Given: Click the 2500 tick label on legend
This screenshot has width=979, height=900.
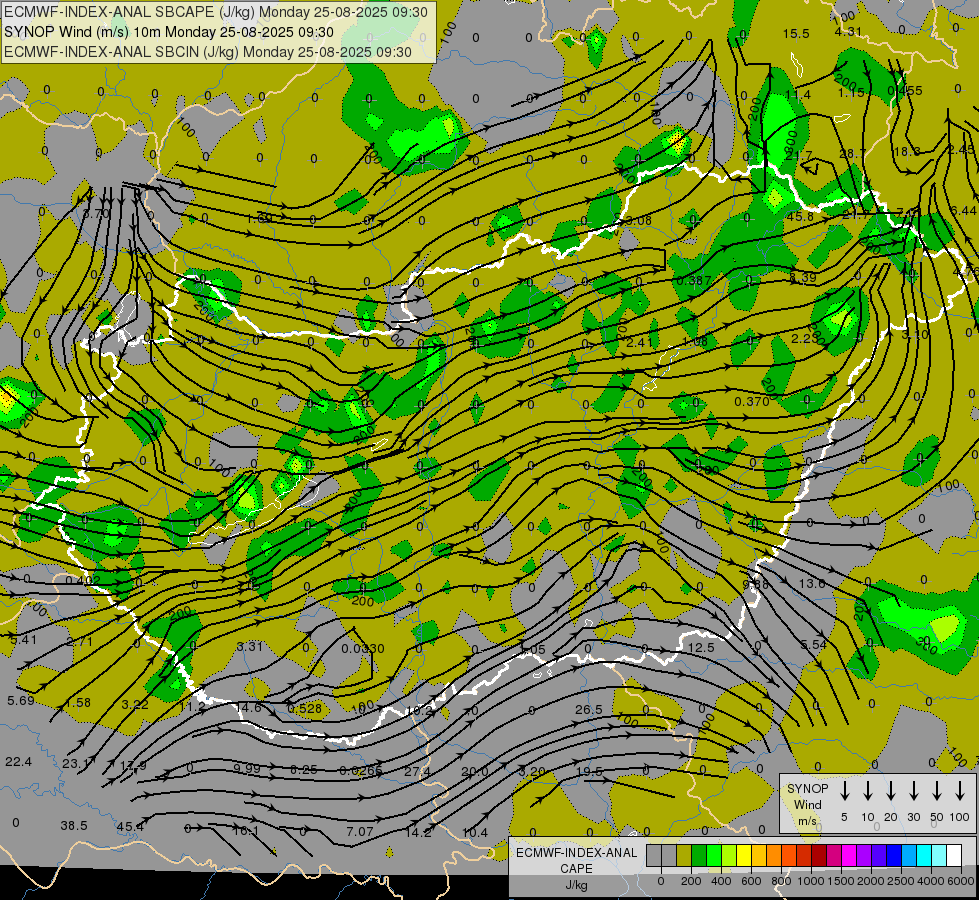Looking at the screenshot, I should [x=901, y=881].
